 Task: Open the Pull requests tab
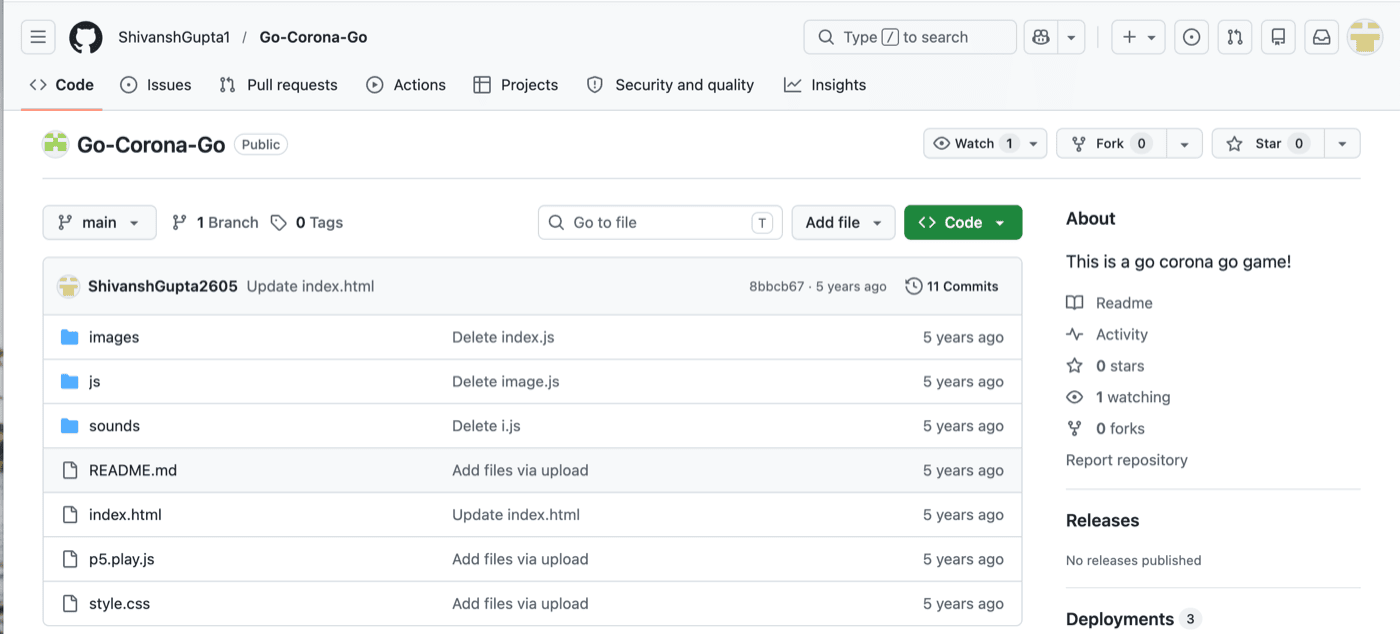pos(279,85)
